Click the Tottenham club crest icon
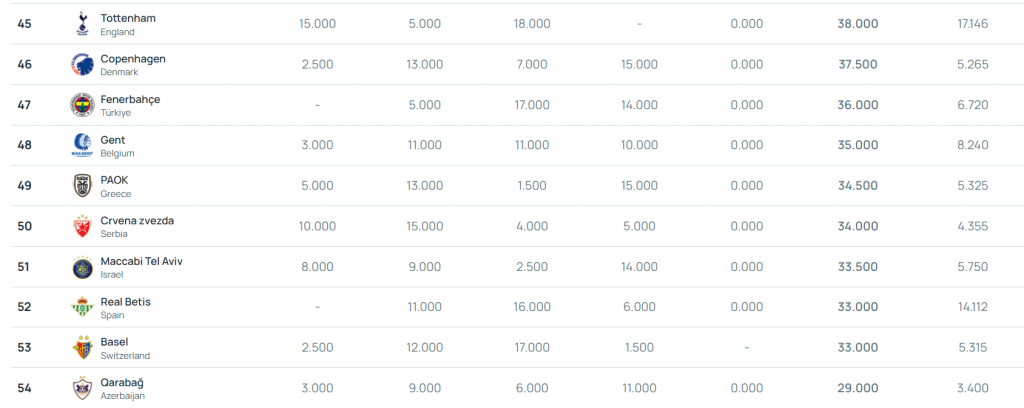Viewport: 1024px width, 408px height. coord(82,24)
